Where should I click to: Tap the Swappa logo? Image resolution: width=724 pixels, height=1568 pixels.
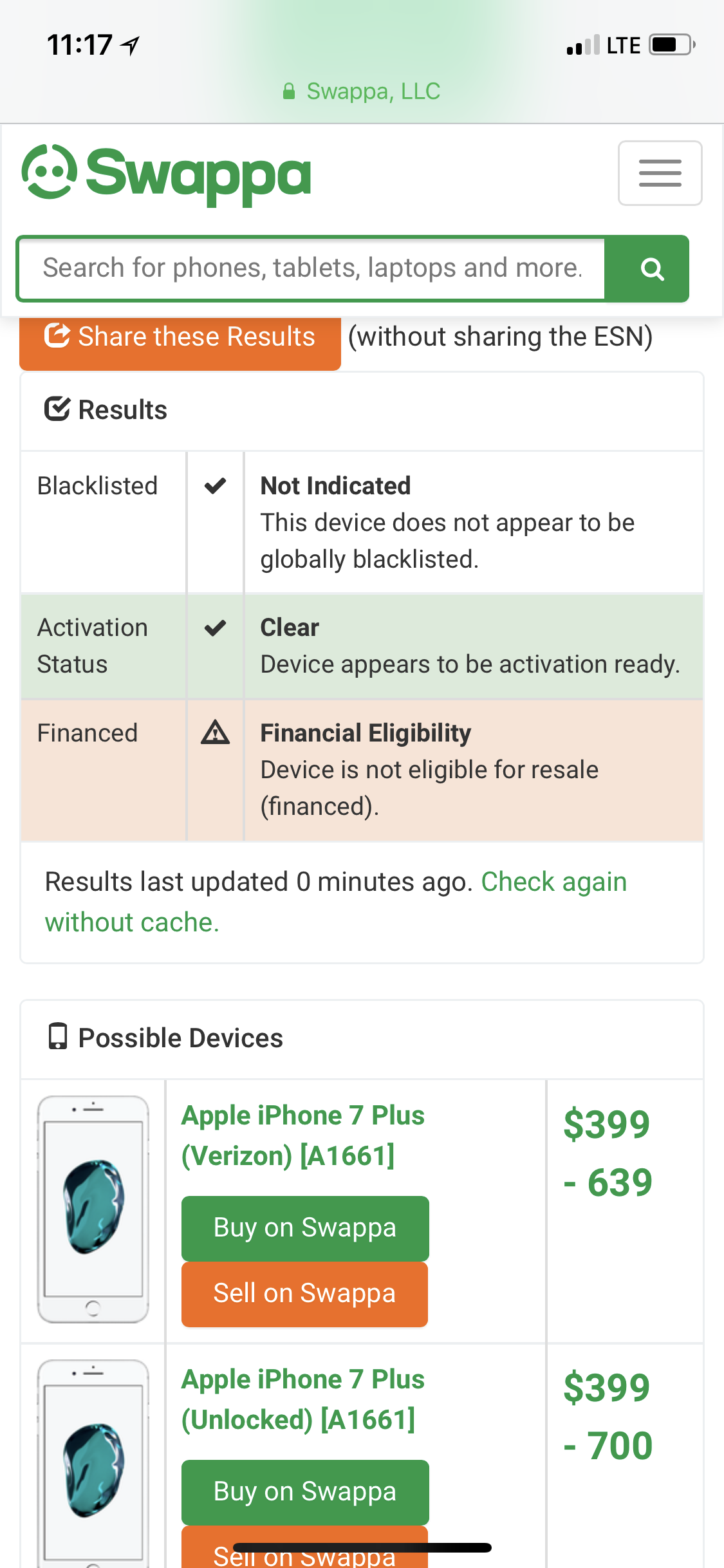(166, 174)
